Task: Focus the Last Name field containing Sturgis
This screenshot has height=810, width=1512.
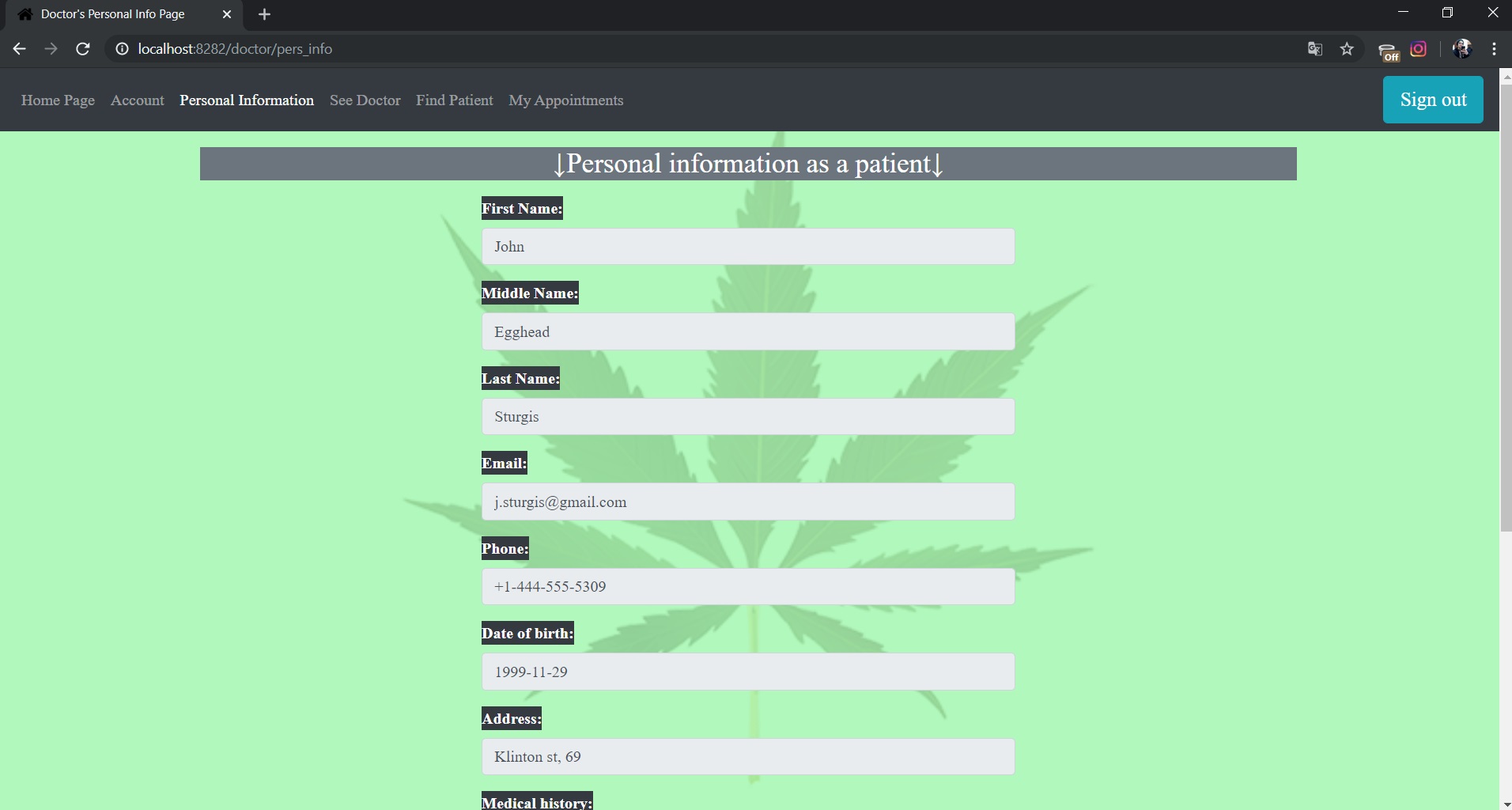Action: 748,417
